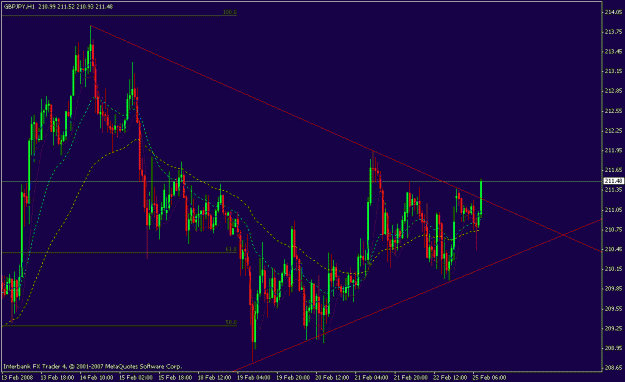Select the 211.65 price axis label

[x=613, y=170]
